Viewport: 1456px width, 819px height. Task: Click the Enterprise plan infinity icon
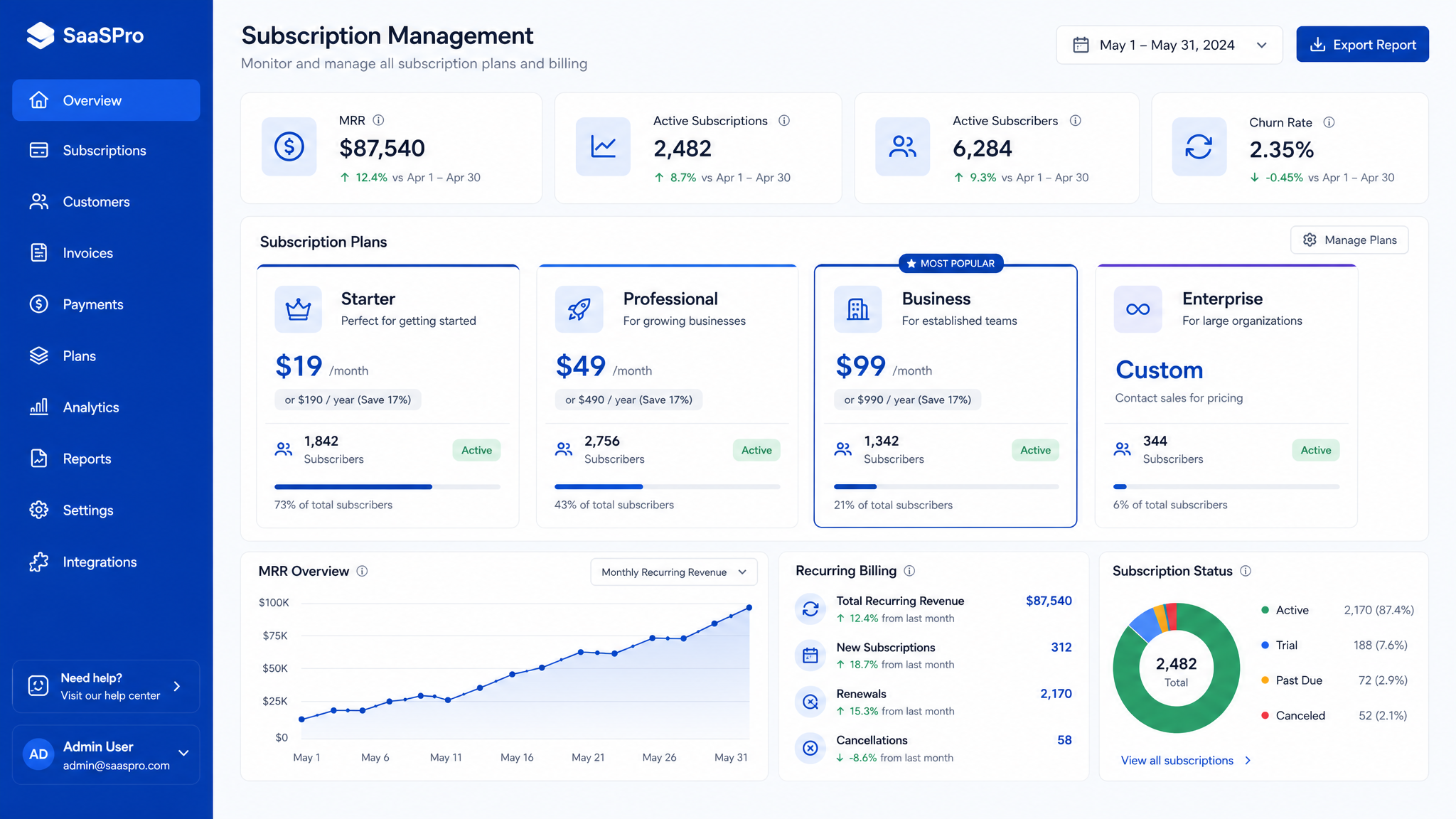[x=1137, y=309]
